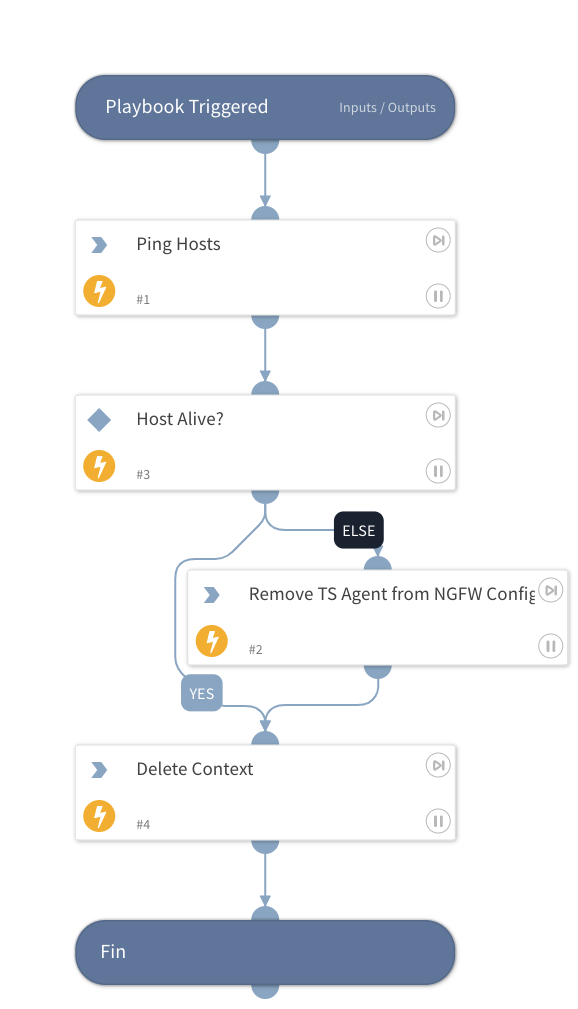This screenshot has height=1009, width=578.
Task: Toggle pause on the Ping Hosts task
Action: [x=438, y=296]
